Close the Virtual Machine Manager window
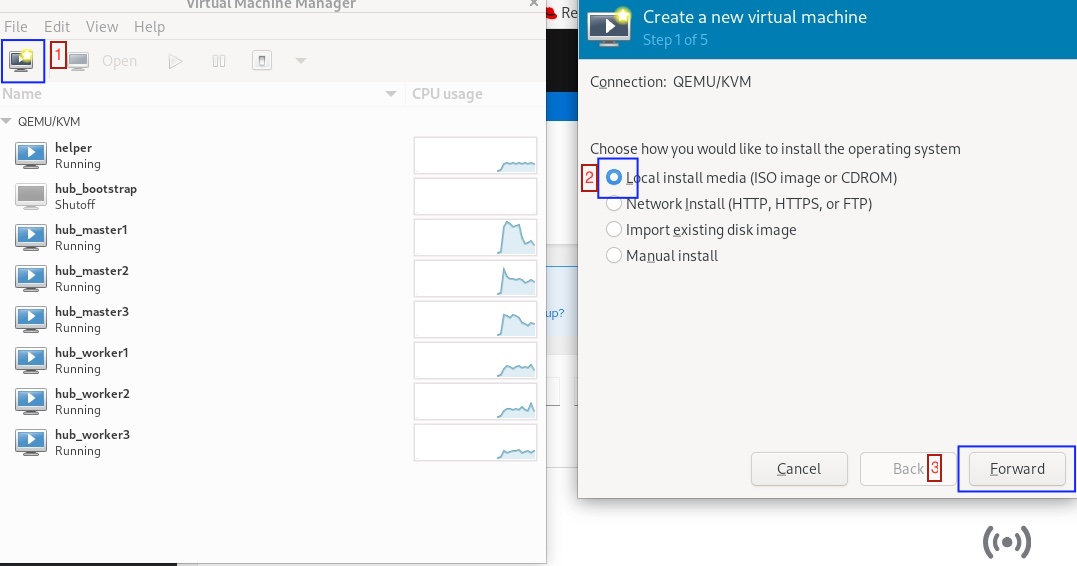The image size is (1077, 566). pos(534,3)
